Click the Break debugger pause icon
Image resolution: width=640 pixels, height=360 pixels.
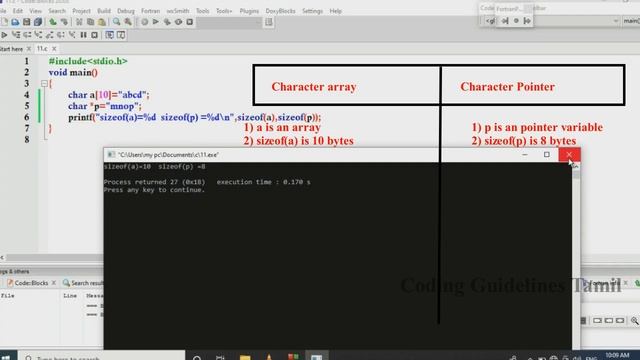(x=83, y=35)
